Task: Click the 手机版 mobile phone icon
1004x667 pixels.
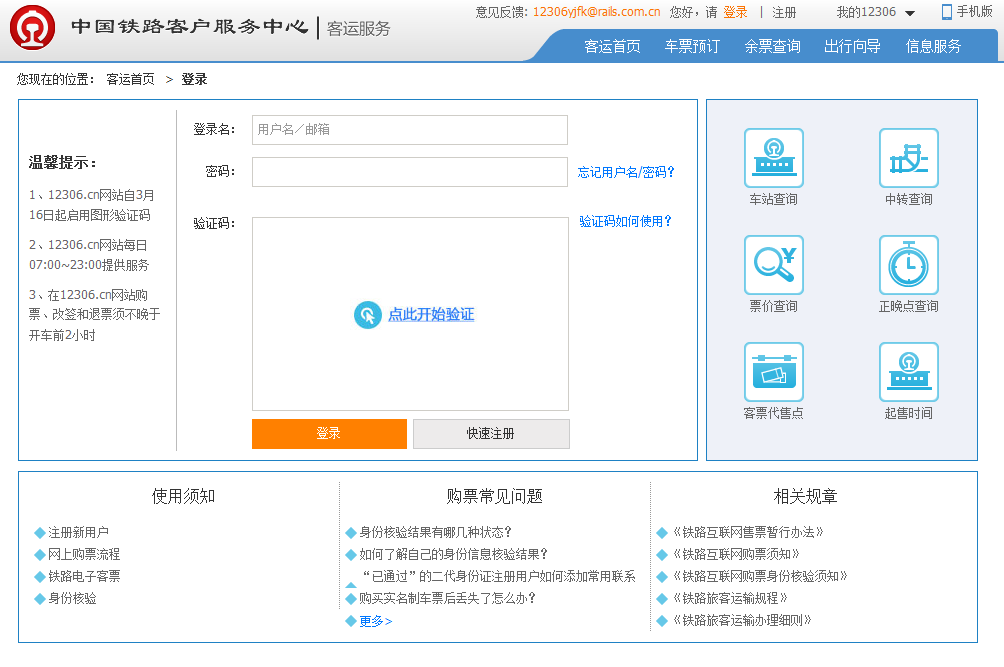Action: (x=946, y=12)
